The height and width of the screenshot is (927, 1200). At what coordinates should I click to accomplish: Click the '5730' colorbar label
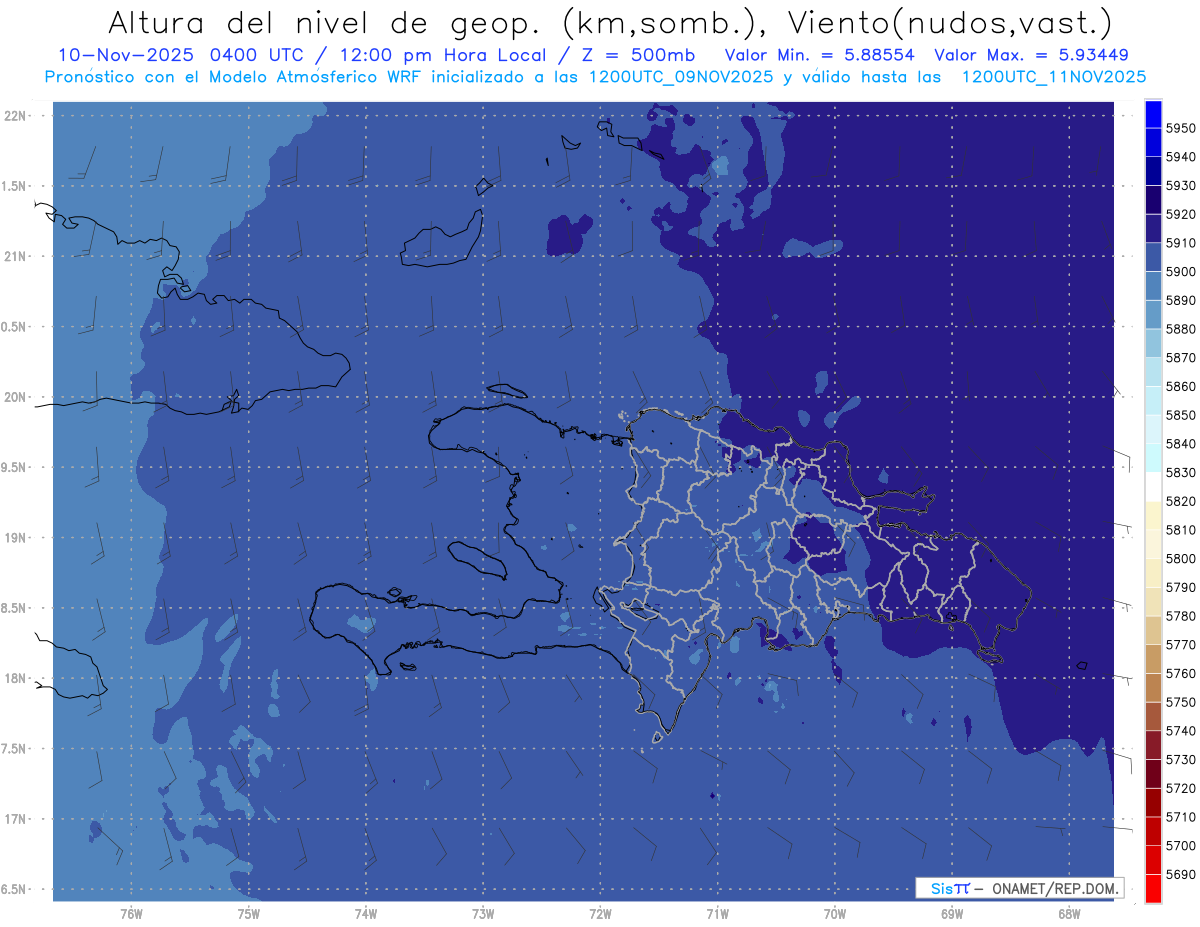point(1180,760)
